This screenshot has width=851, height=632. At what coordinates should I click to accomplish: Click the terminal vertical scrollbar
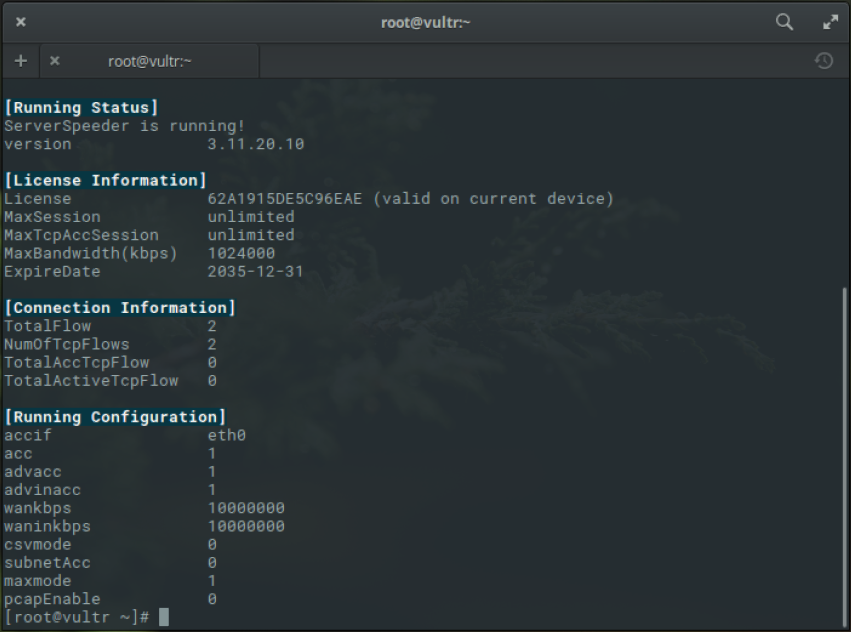[x=844, y=456]
